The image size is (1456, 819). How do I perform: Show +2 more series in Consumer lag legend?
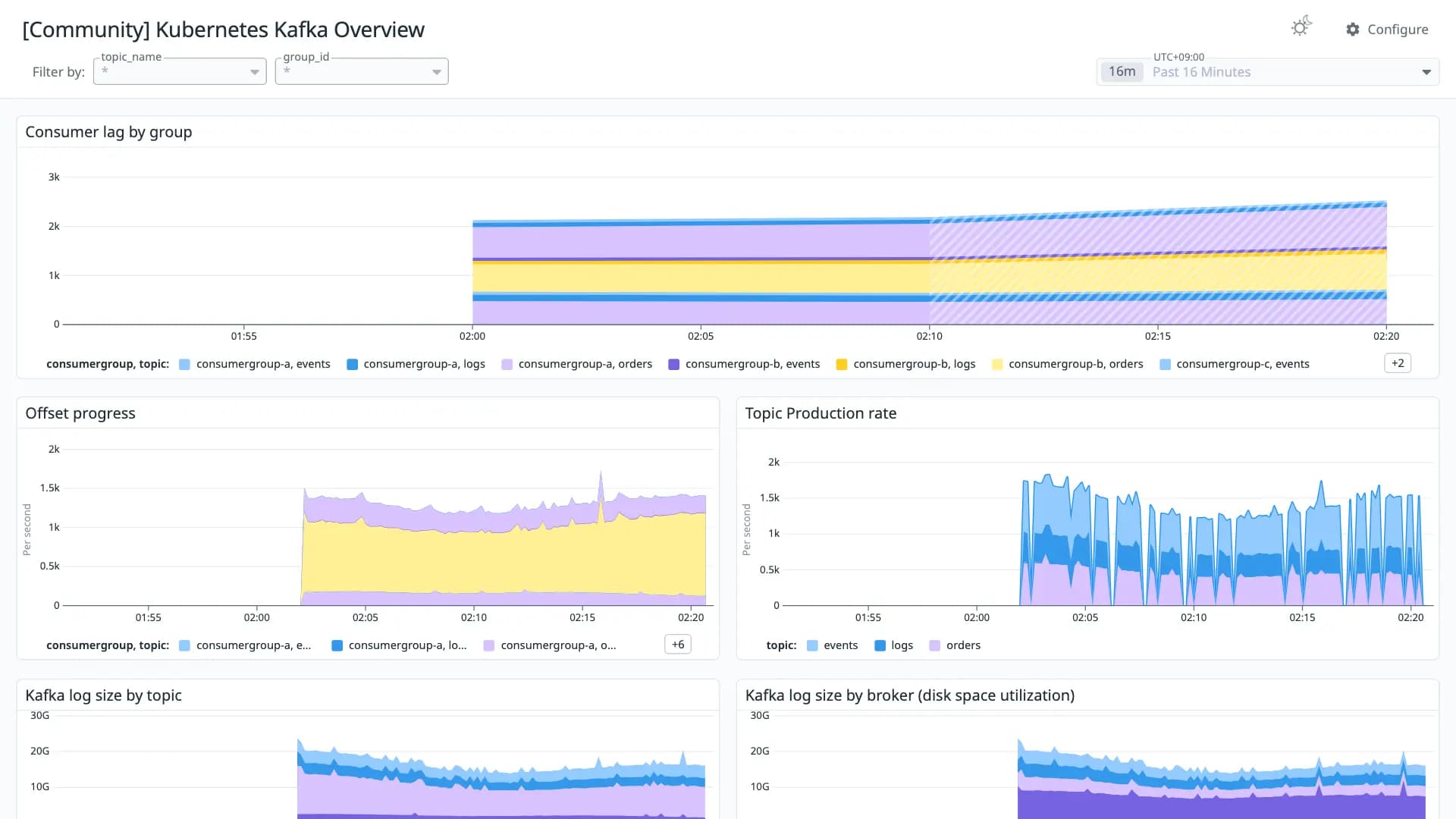[x=1398, y=363]
